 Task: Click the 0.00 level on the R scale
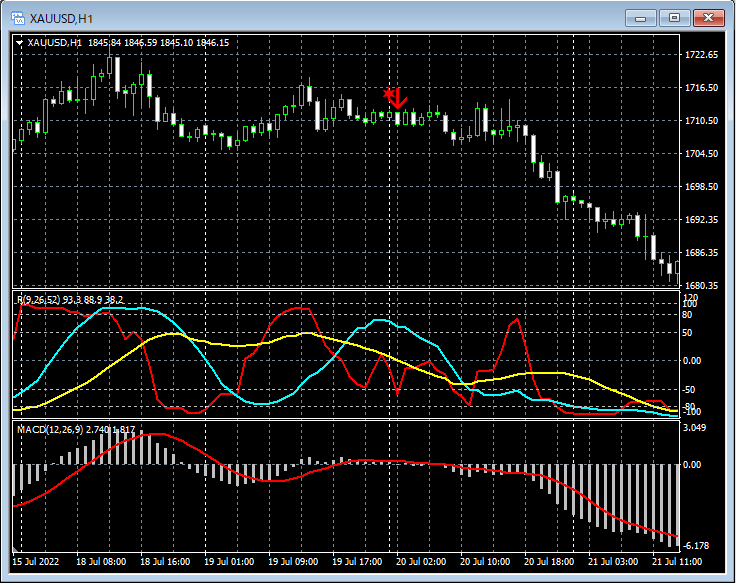click(x=691, y=361)
